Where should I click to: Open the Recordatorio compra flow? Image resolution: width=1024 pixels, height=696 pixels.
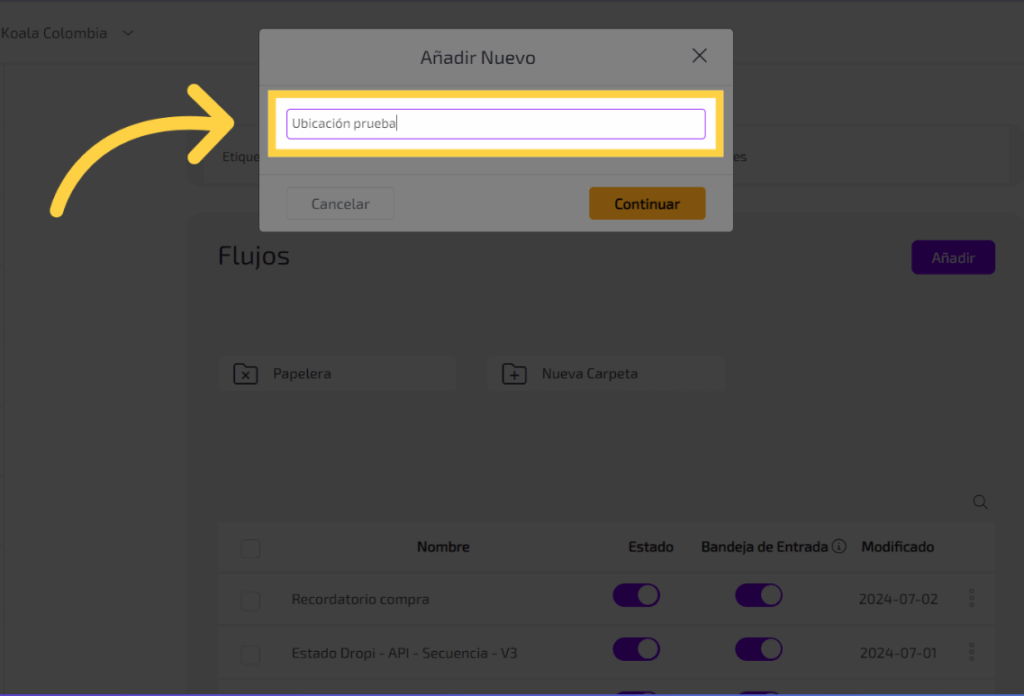tap(360, 600)
